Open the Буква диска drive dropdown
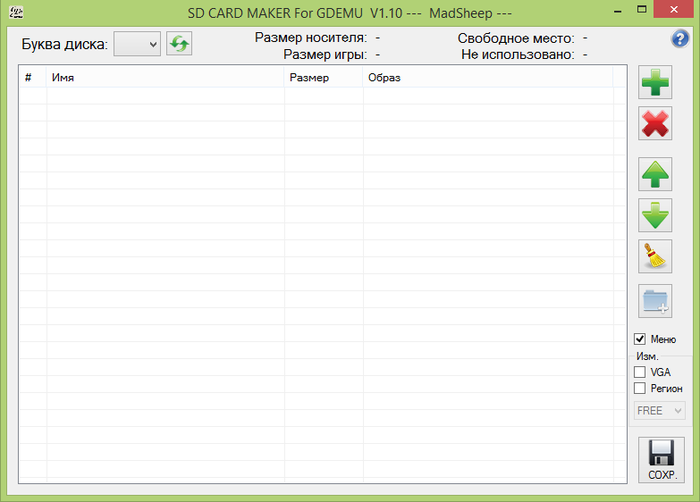 [137, 43]
